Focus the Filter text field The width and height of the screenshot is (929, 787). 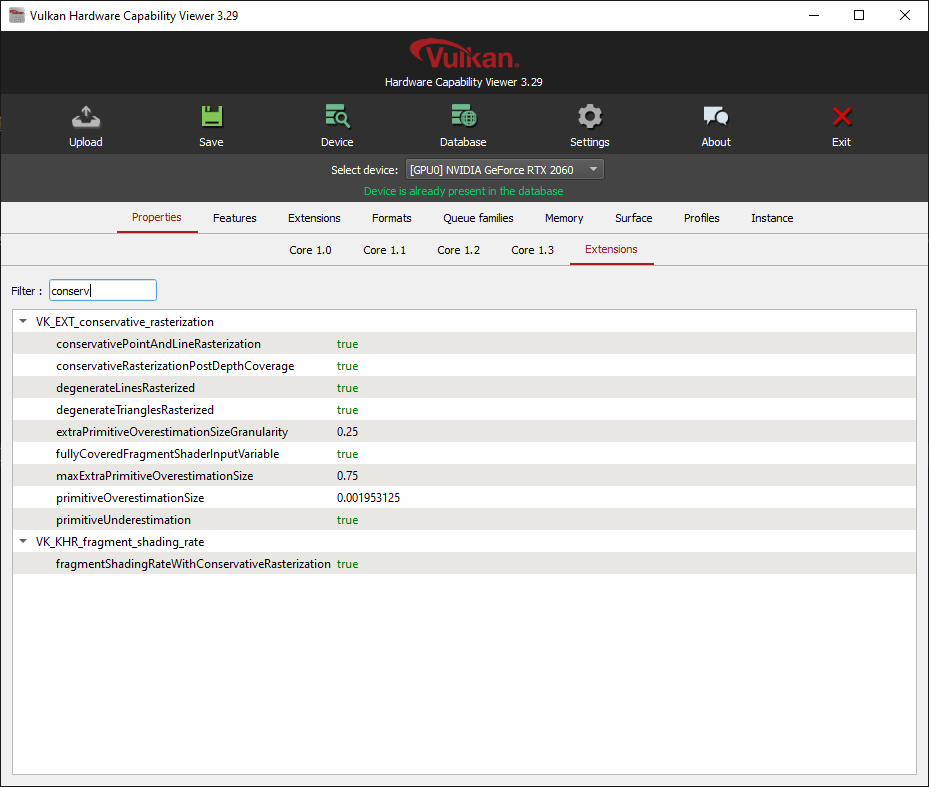coord(102,290)
